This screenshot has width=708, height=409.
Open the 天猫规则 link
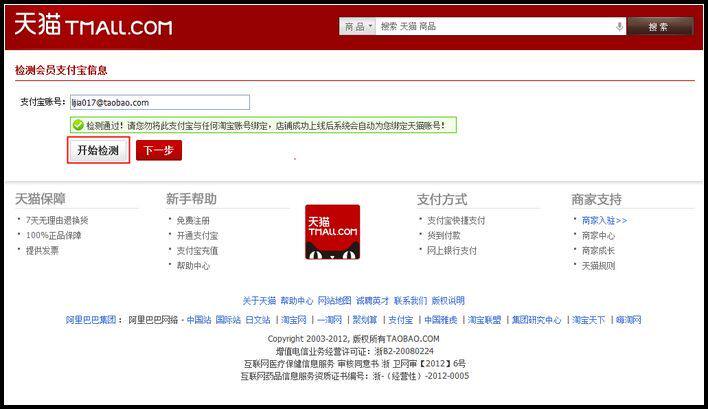point(598,266)
